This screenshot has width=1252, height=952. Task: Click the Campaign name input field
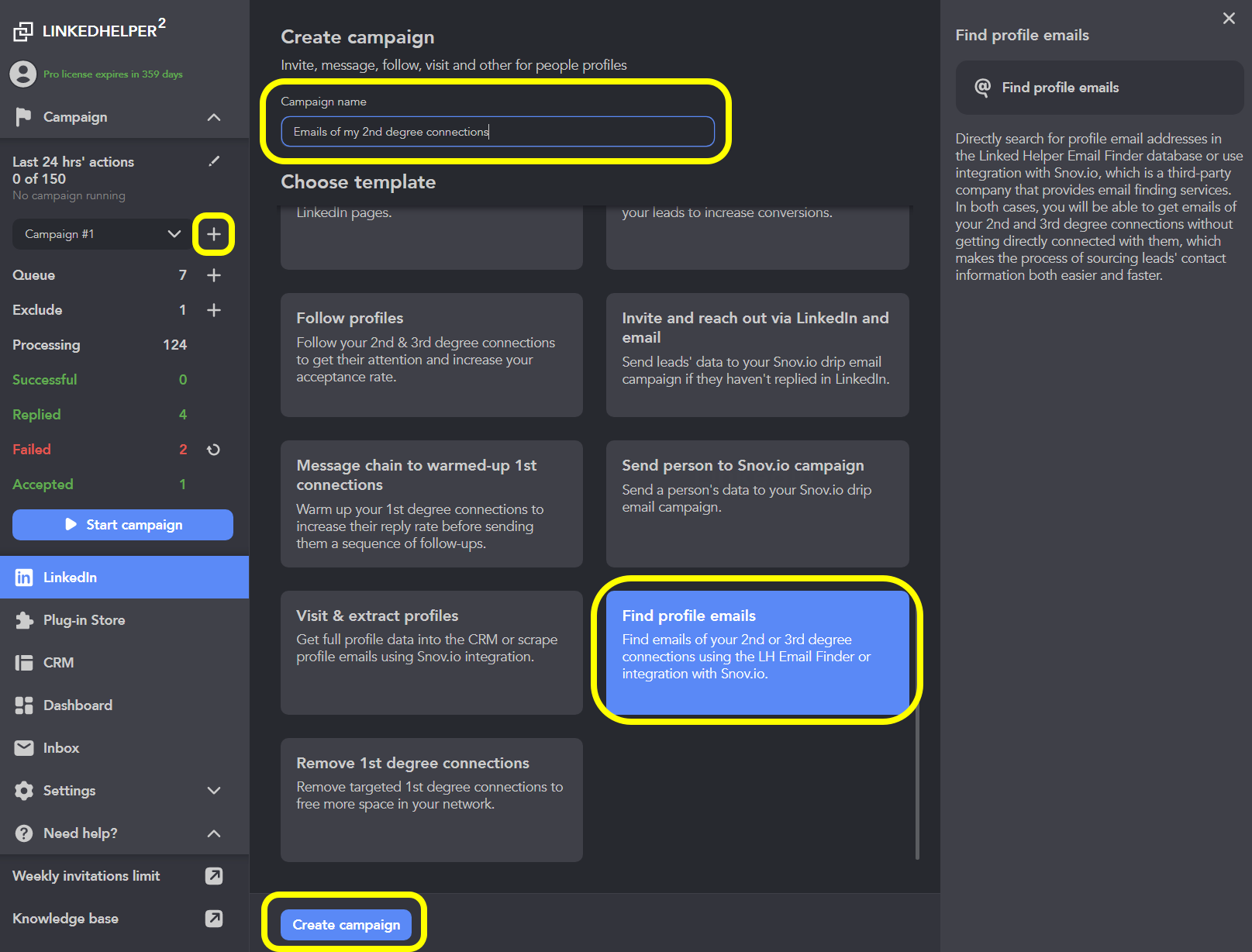498,132
